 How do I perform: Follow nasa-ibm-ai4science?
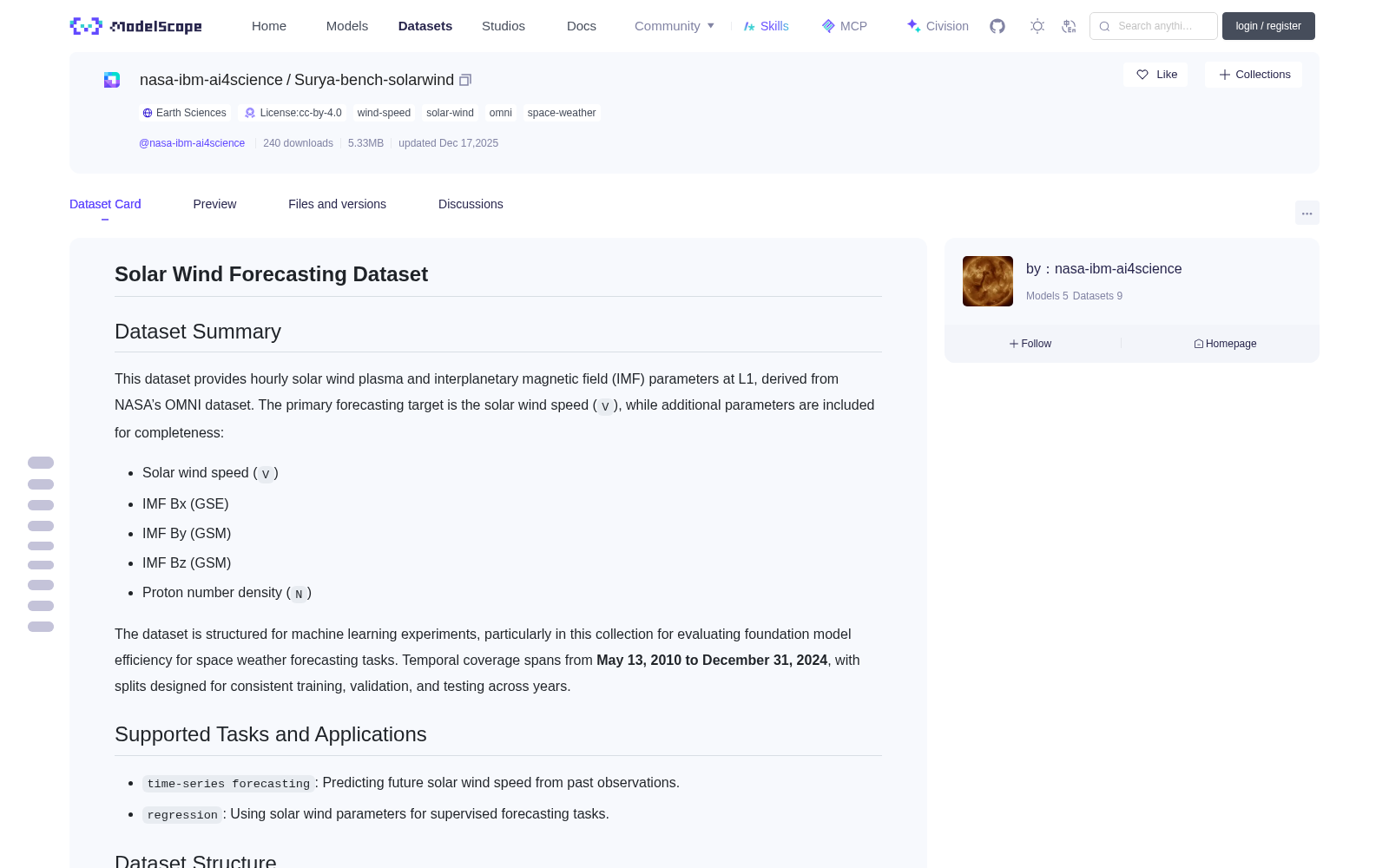coord(1030,344)
